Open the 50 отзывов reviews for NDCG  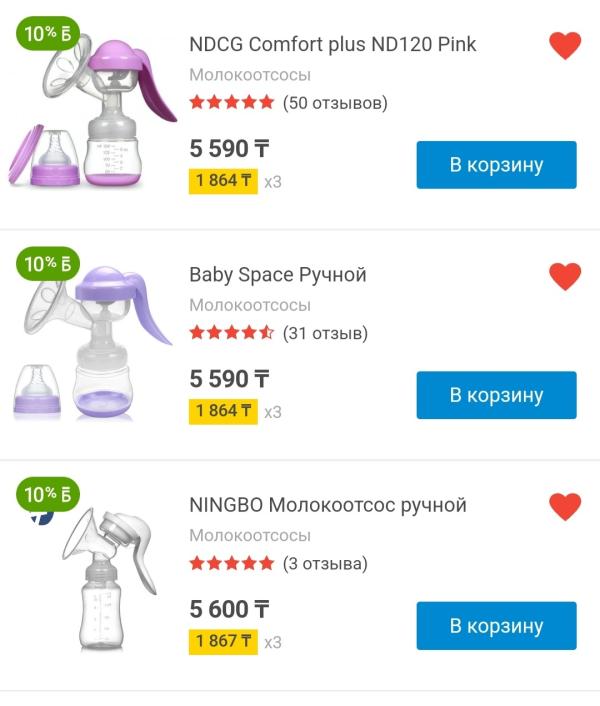coord(335,103)
